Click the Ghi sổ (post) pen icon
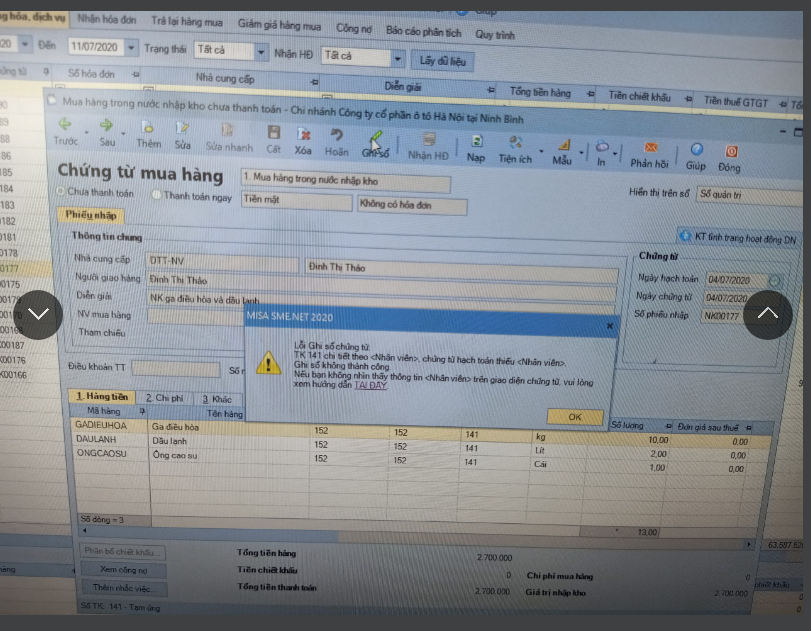This screenshot has height=631, width=811. pos(375,140)
